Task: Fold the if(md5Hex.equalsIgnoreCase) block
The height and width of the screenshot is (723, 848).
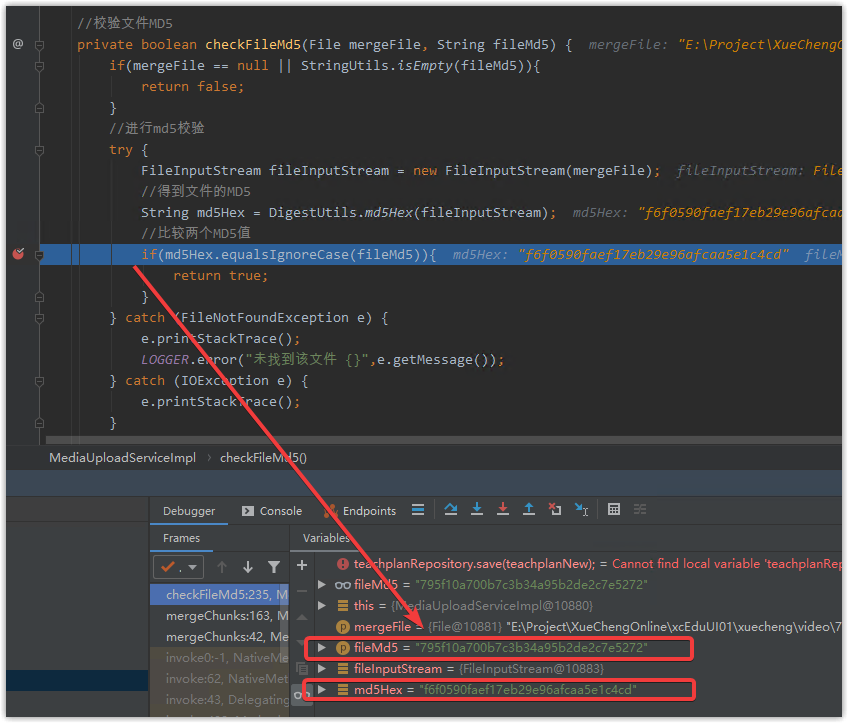Action: pos(39,255)
